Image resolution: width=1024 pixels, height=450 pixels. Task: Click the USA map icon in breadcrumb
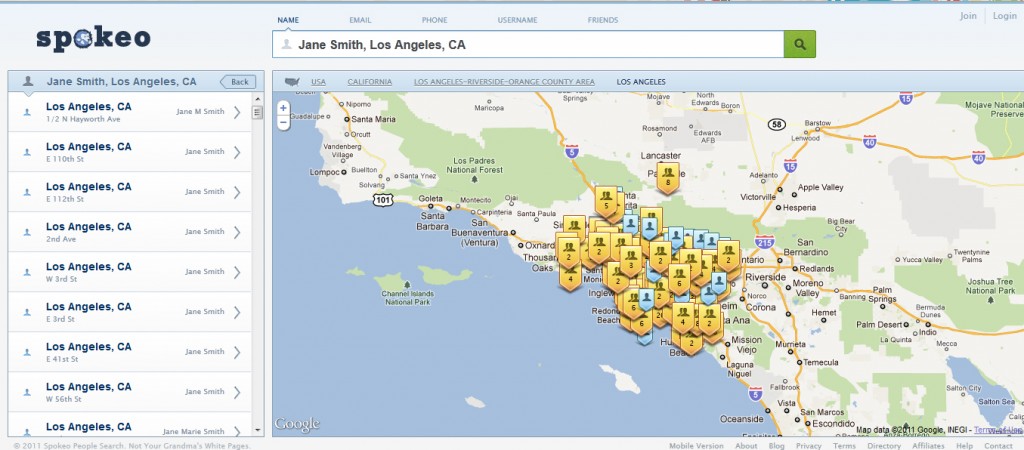click(x=292, y=82)
